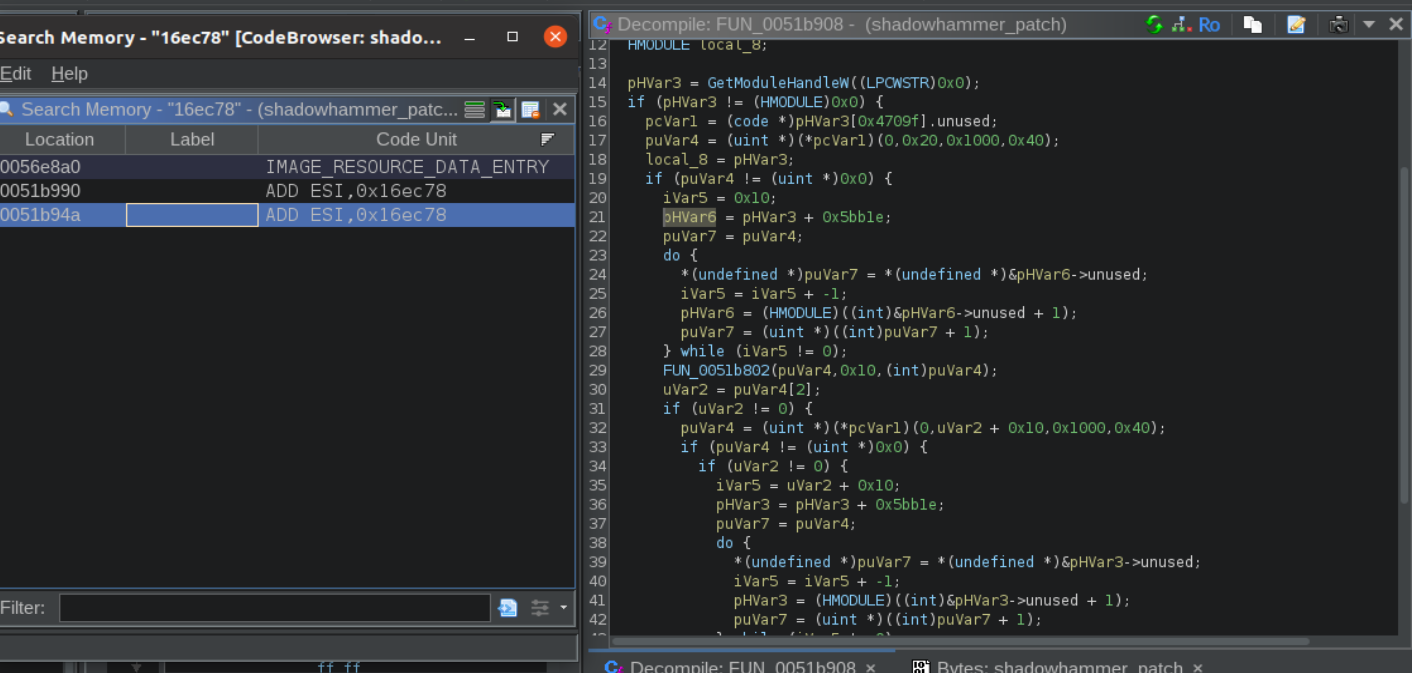Open the Decompile panel dropdown menu arrow

click(x=1369, y=25)
